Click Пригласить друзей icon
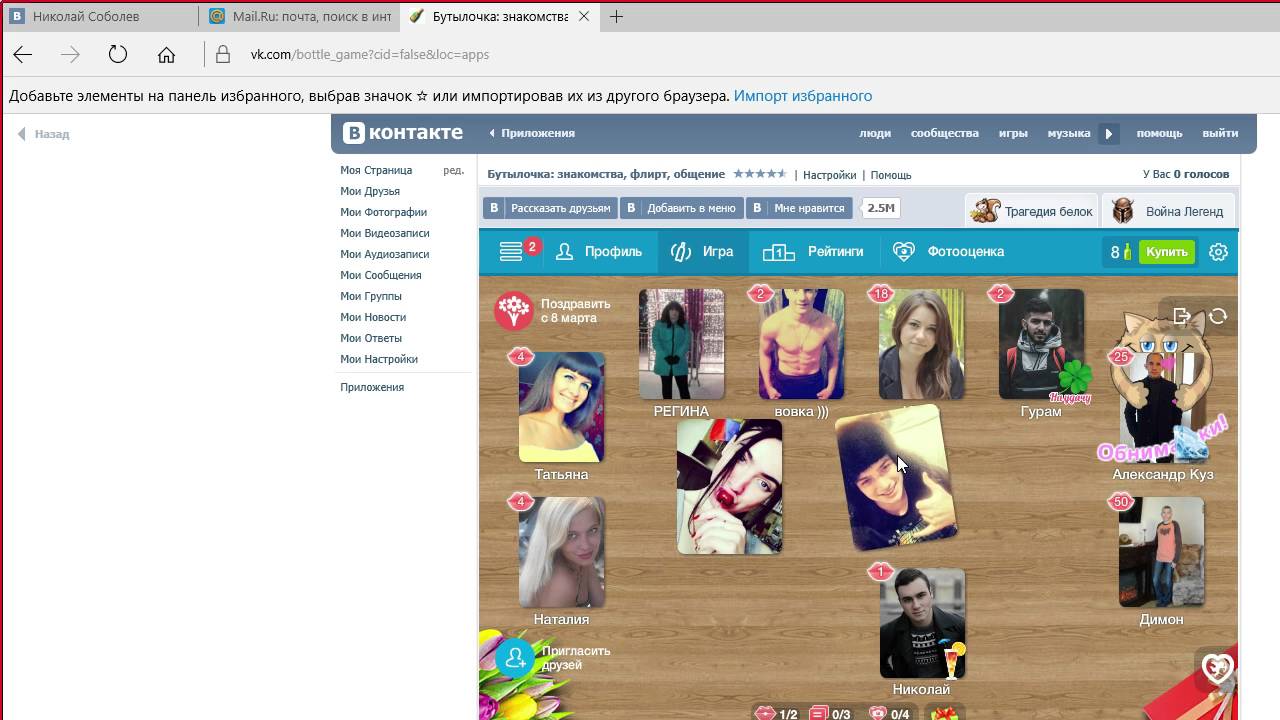1280x720 pixels. point(516,658)
